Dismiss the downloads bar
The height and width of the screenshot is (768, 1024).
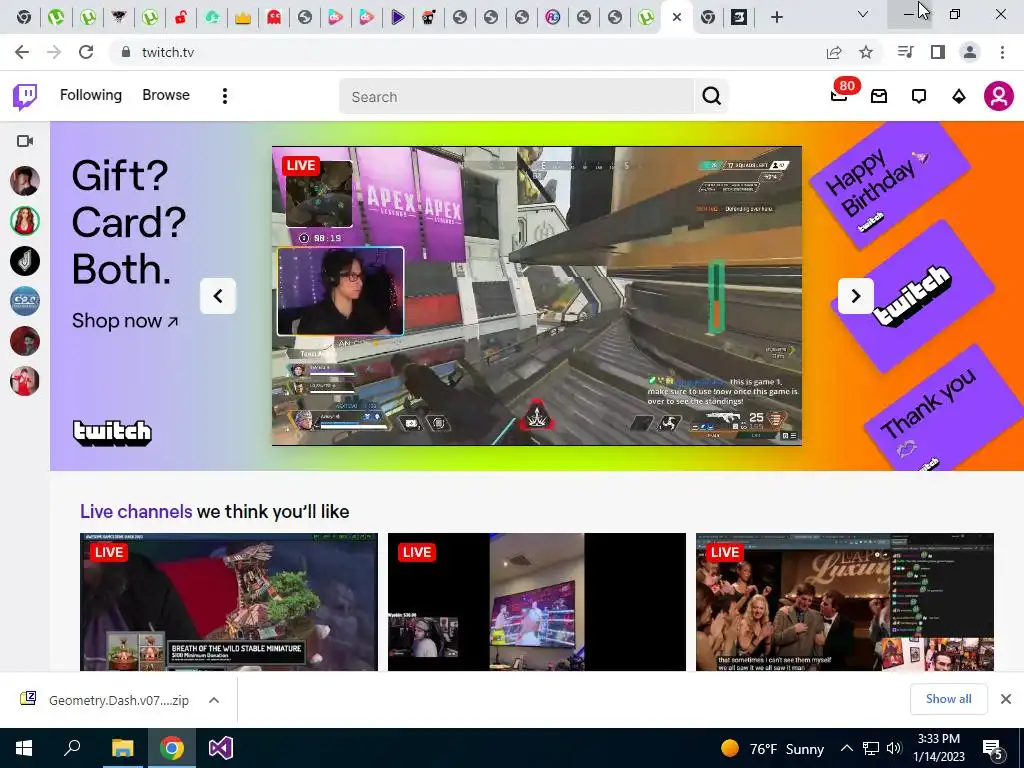[x=1006, y=699]
